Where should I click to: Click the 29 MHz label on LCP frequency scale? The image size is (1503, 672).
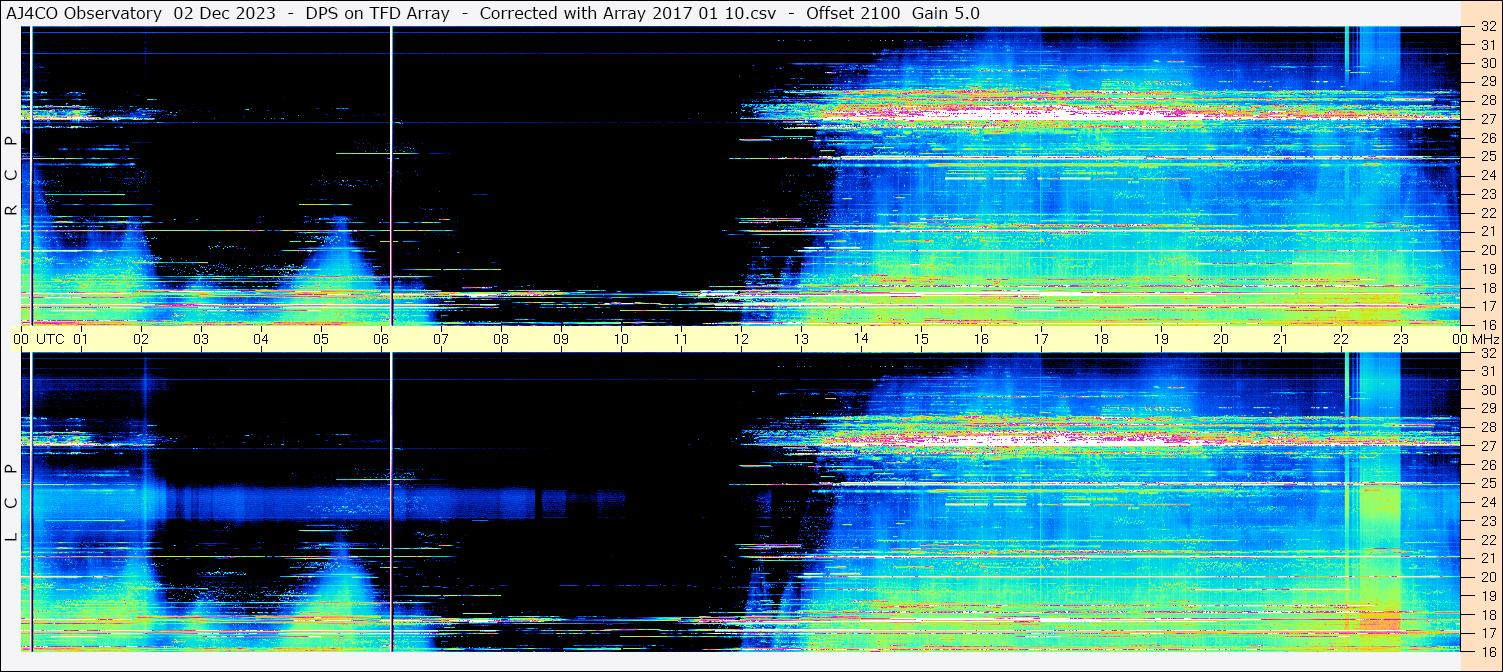point(1487,409)
